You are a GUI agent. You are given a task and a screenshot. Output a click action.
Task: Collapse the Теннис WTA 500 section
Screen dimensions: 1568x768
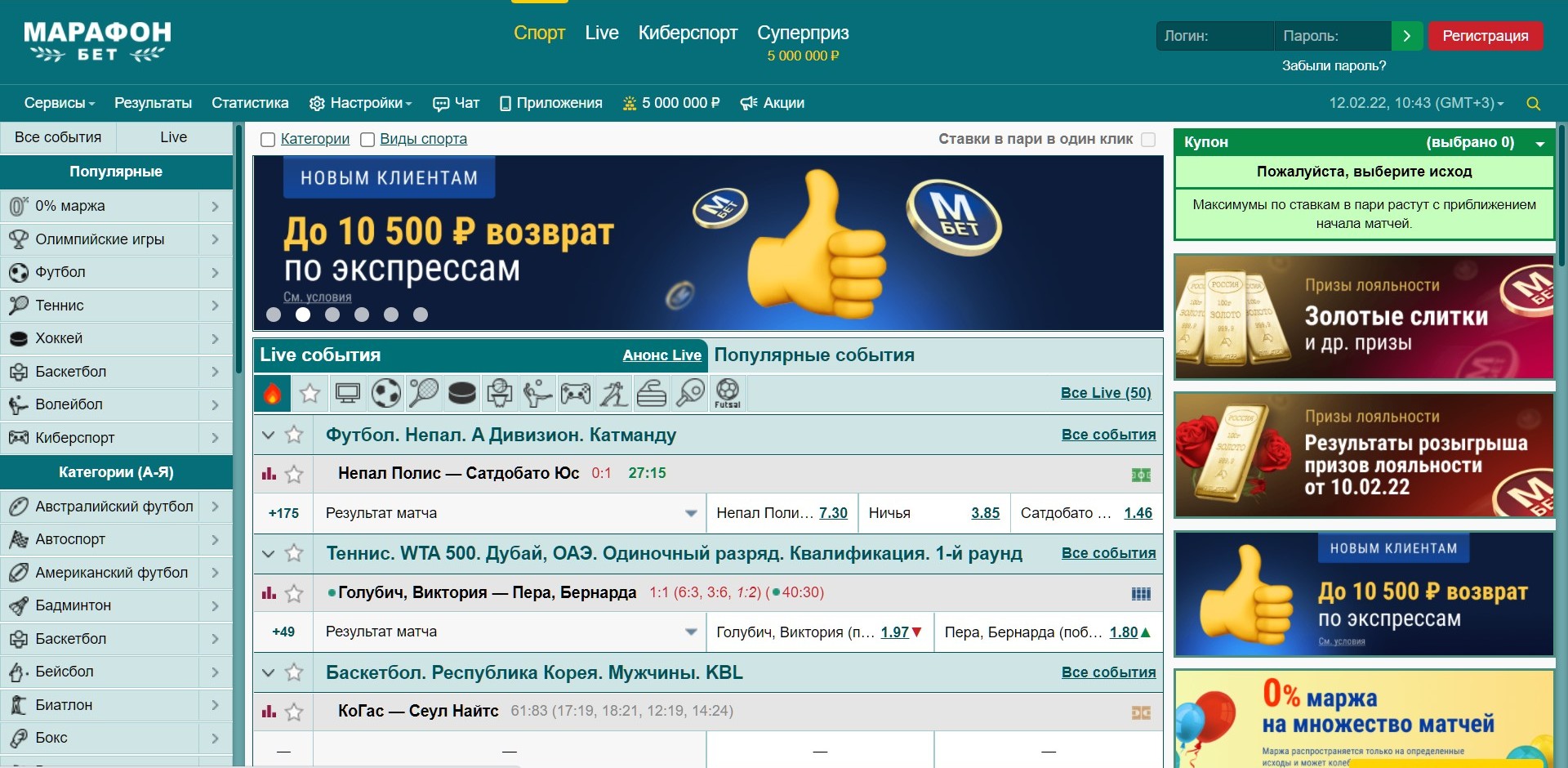pos(268,554)
